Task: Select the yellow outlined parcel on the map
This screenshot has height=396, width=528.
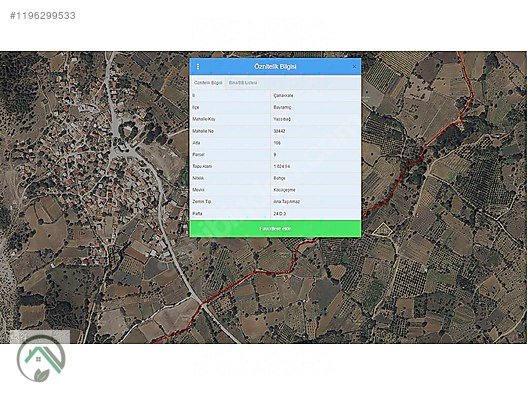Action: coord(382,230)
